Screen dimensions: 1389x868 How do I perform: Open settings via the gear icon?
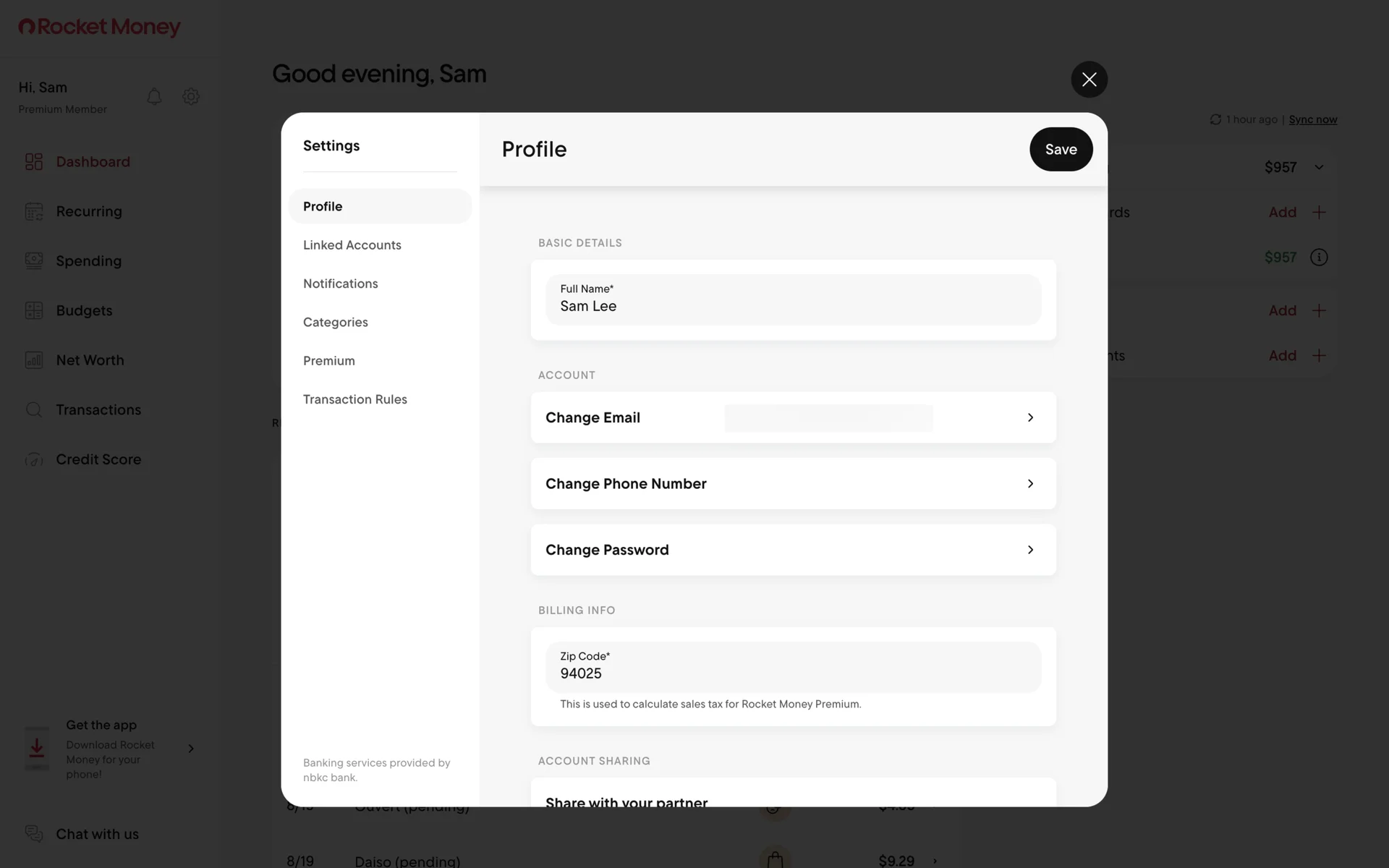191,96
